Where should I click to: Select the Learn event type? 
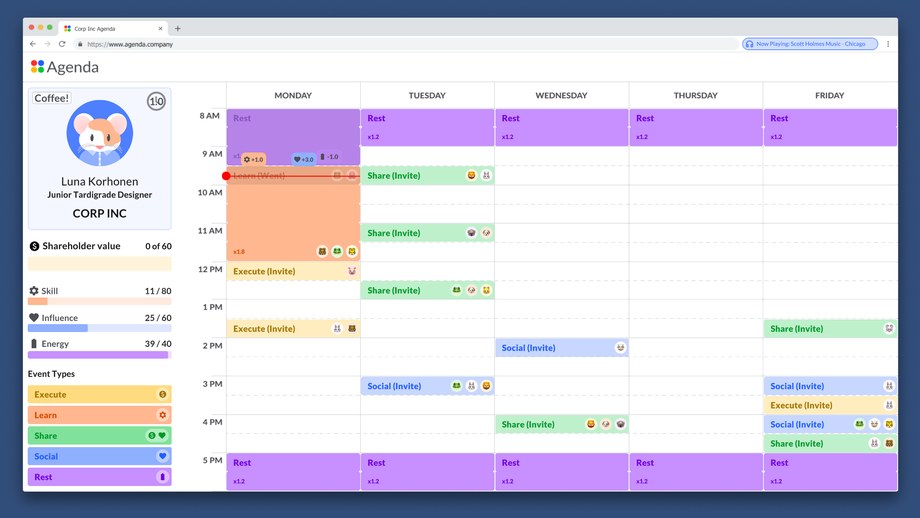click(100, 415)
